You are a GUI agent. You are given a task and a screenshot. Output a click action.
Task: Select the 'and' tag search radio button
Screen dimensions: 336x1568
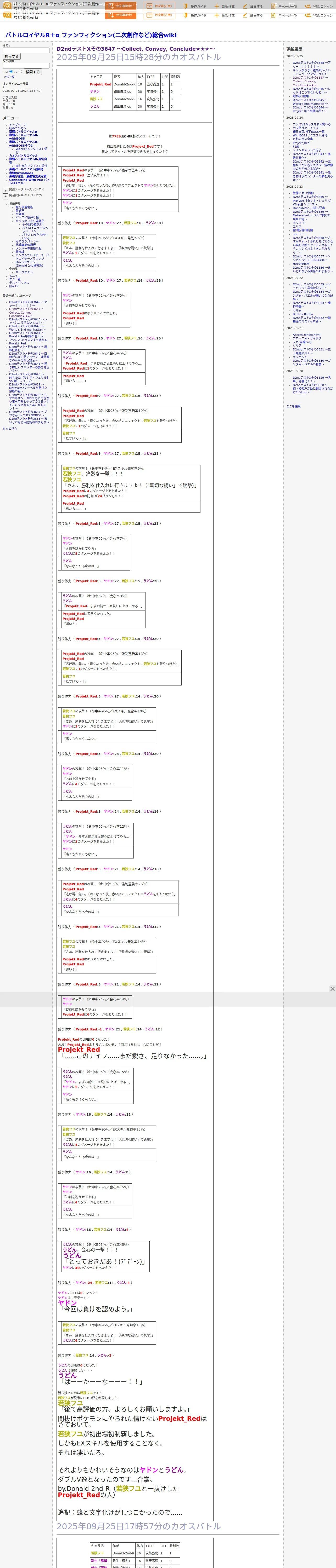[x=10, y=71]
